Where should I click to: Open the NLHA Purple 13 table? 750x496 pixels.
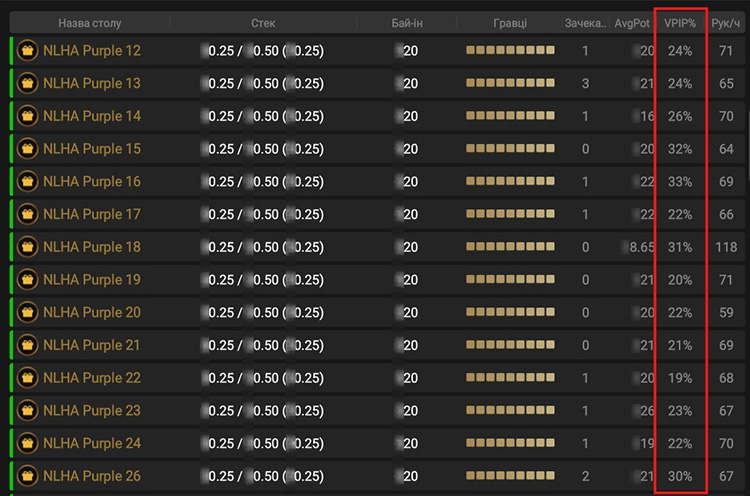coord(92,84)
